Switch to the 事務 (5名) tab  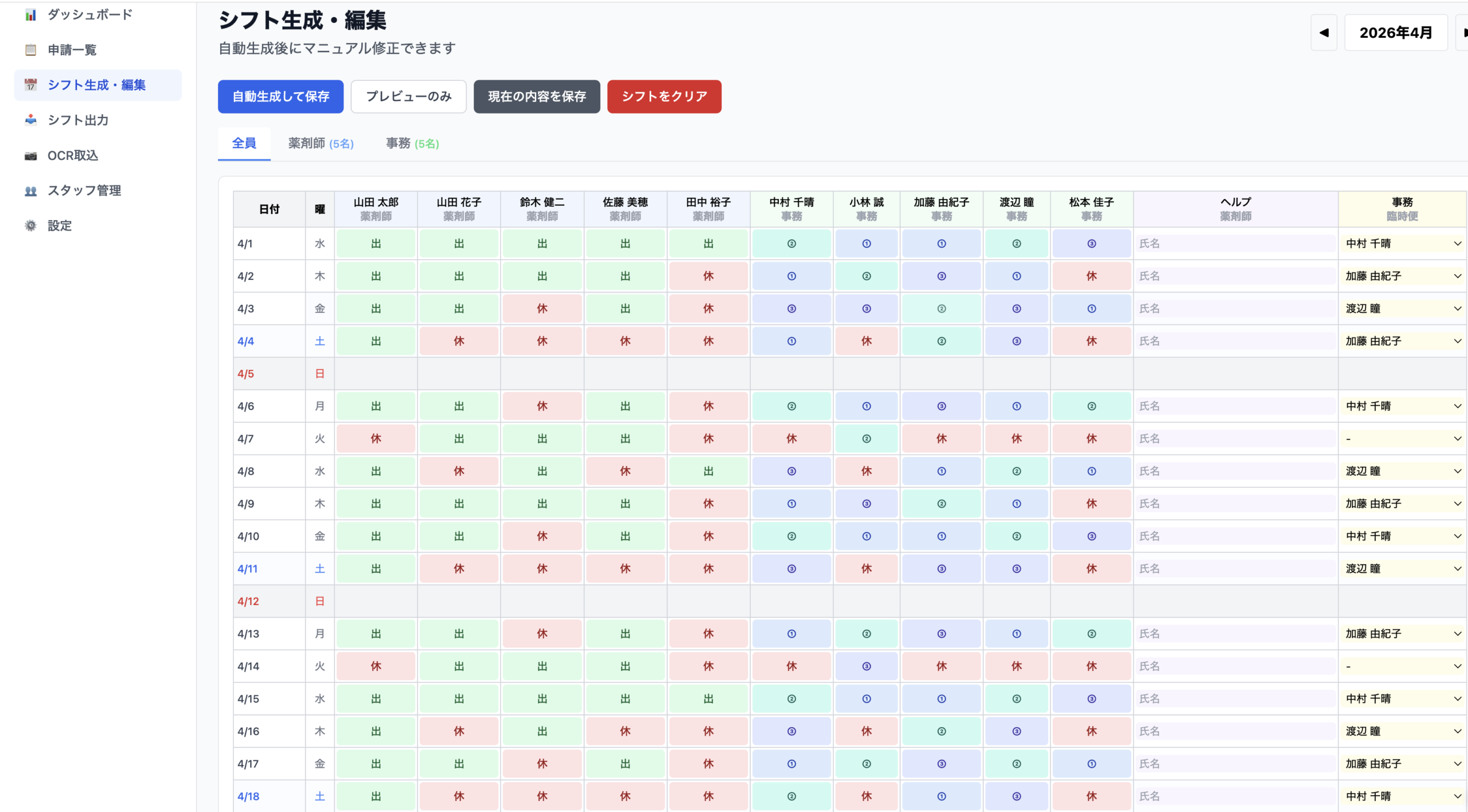[412, 143]
